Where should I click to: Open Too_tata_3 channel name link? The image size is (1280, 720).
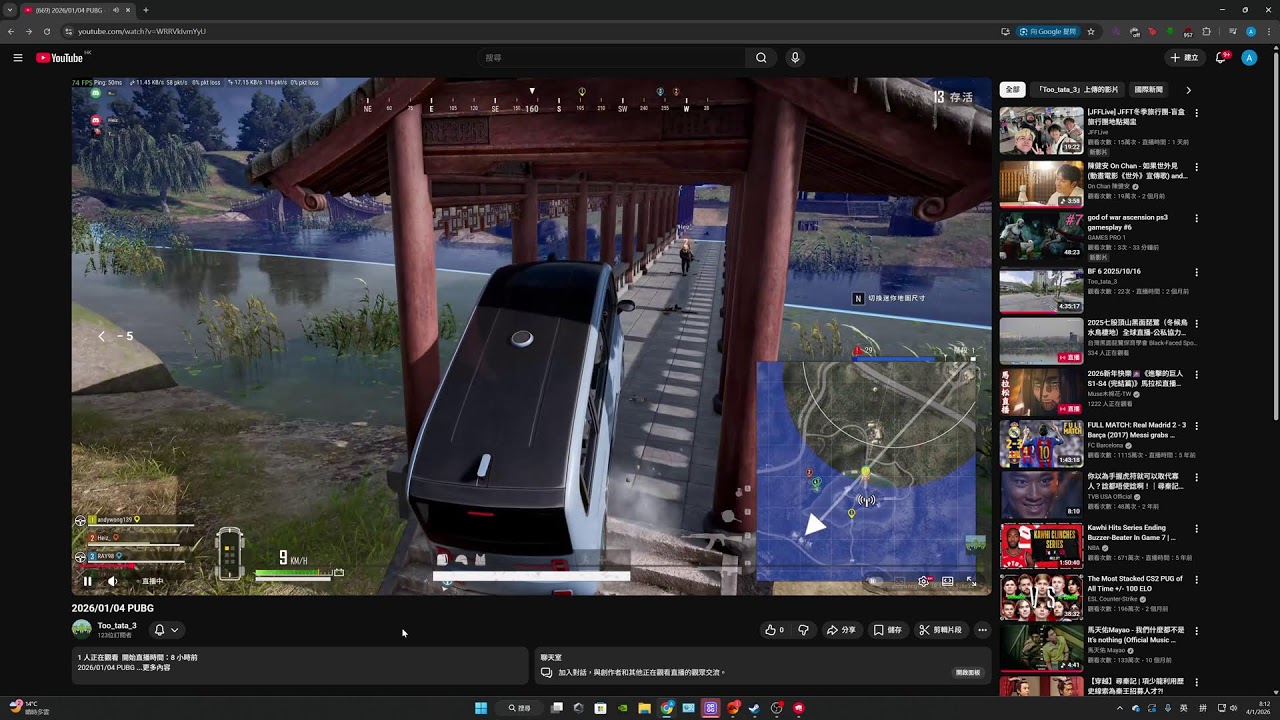(x=117, y=625)
